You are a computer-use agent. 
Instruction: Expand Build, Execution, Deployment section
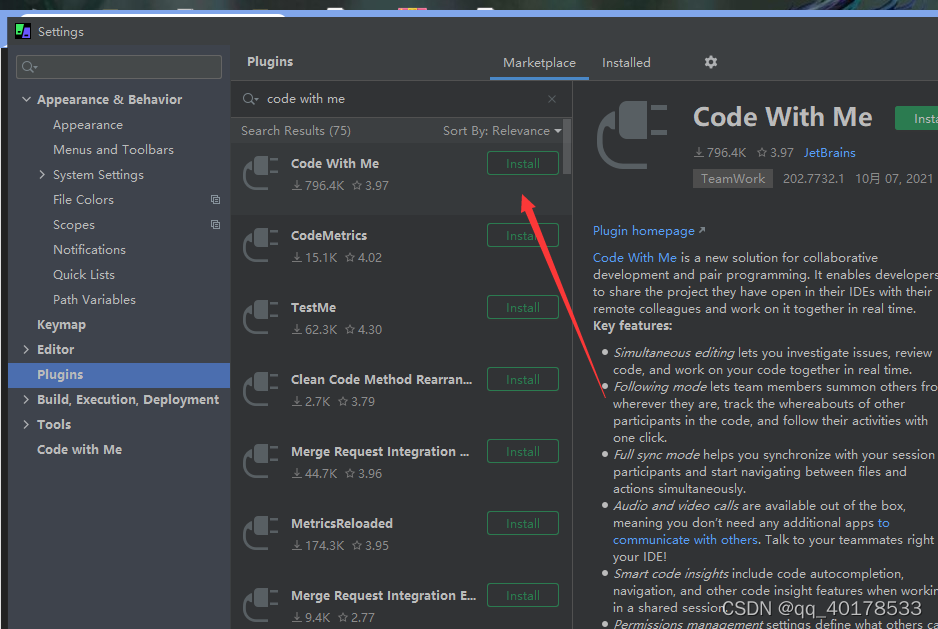click(26, 399)
